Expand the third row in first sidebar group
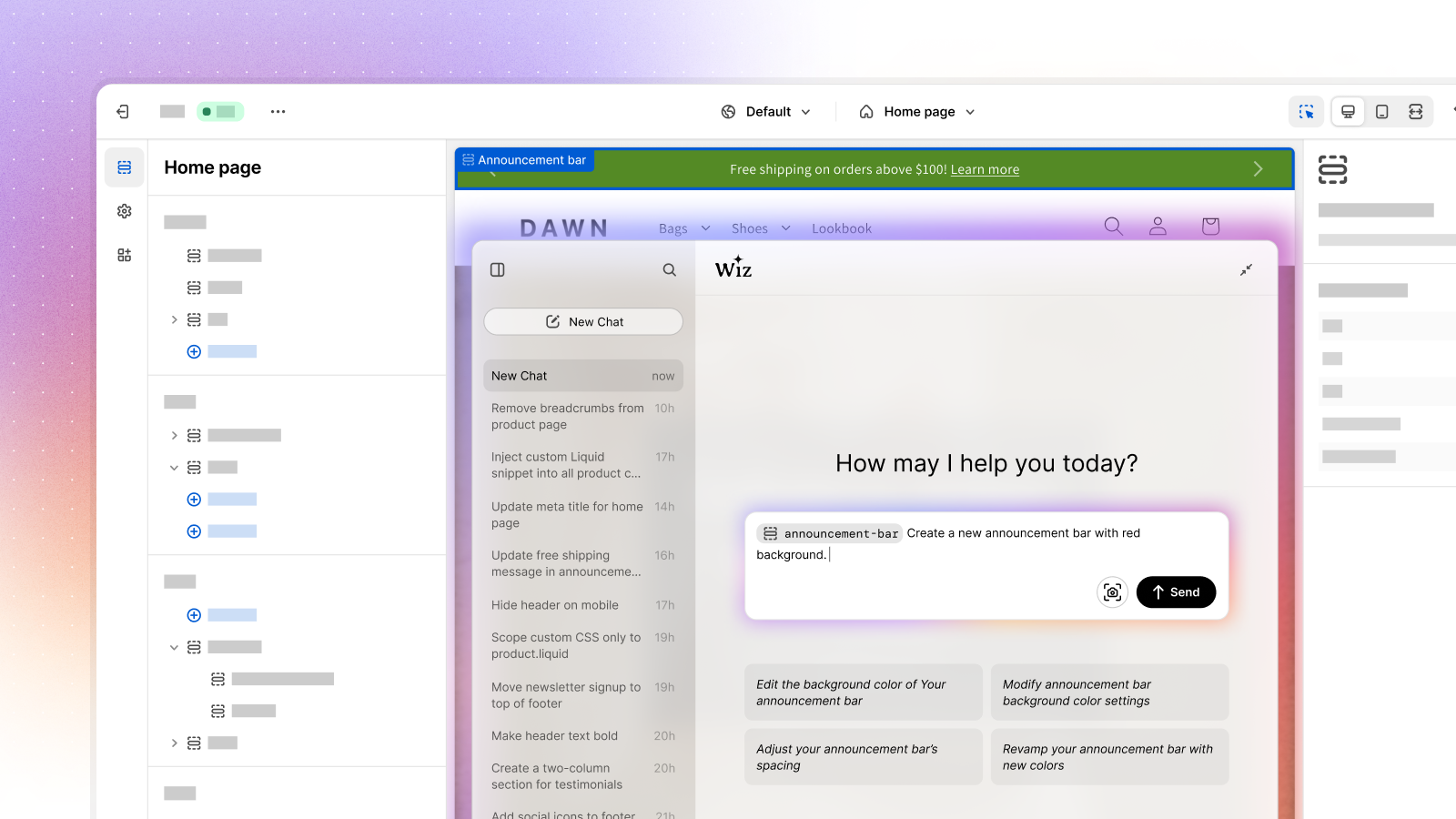This screenshot has width=1456, height=819. 174,319
